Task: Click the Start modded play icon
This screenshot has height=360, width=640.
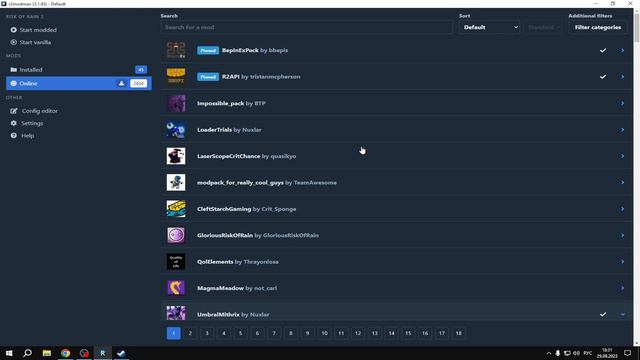Action: click(13, 30)
